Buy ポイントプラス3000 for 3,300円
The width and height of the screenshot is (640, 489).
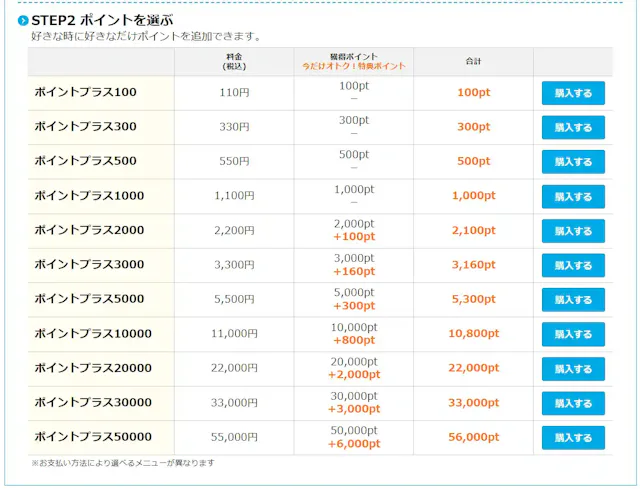pyautogui.click(x=573, y=265)
